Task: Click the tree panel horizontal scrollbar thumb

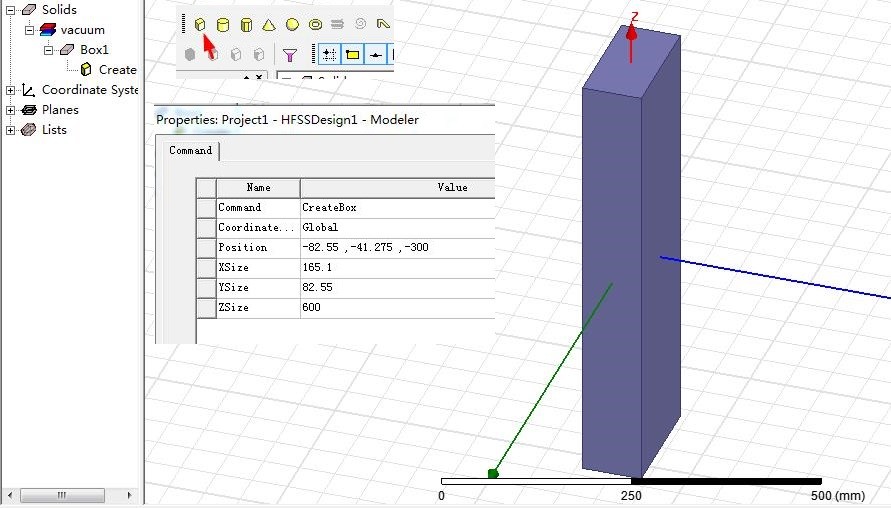Action: (63, 495)
